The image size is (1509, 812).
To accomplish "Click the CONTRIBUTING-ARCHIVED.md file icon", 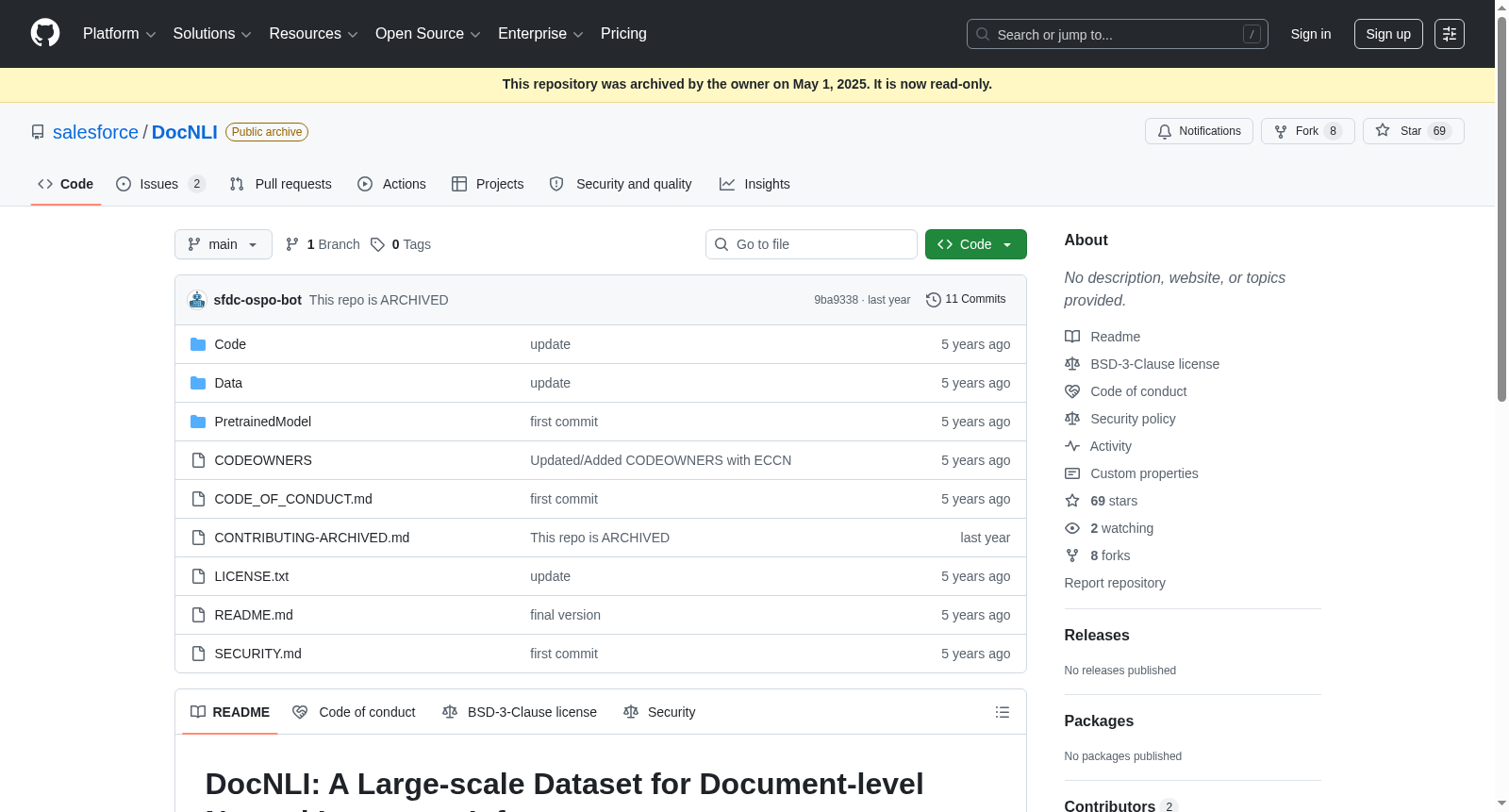I will (198, 538).
